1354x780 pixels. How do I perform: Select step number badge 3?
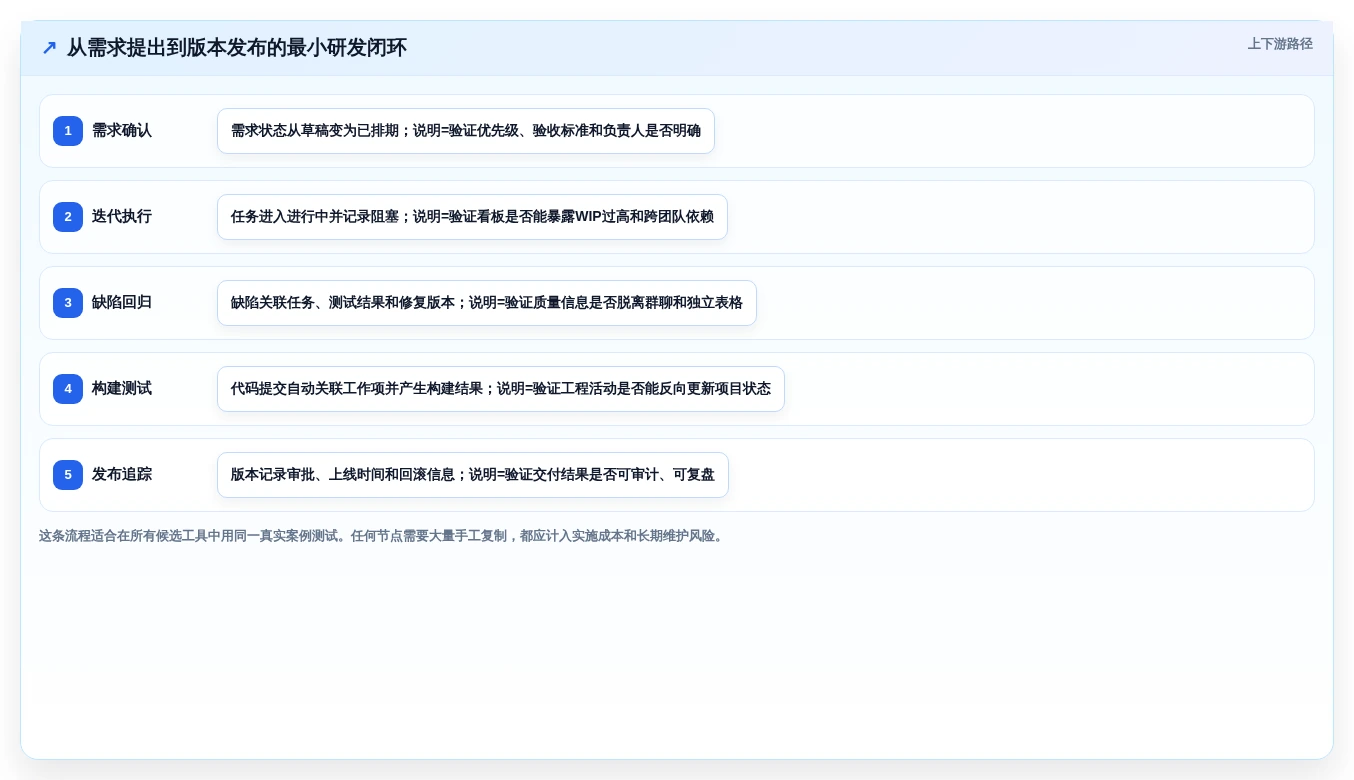click(x=68, y=303)
